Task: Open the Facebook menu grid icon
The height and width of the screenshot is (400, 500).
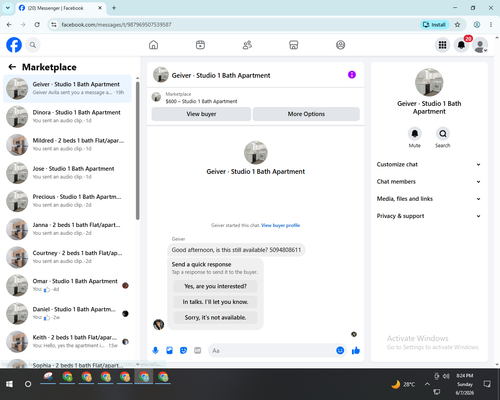Action: pyautogui.click(x=442, y=45)
